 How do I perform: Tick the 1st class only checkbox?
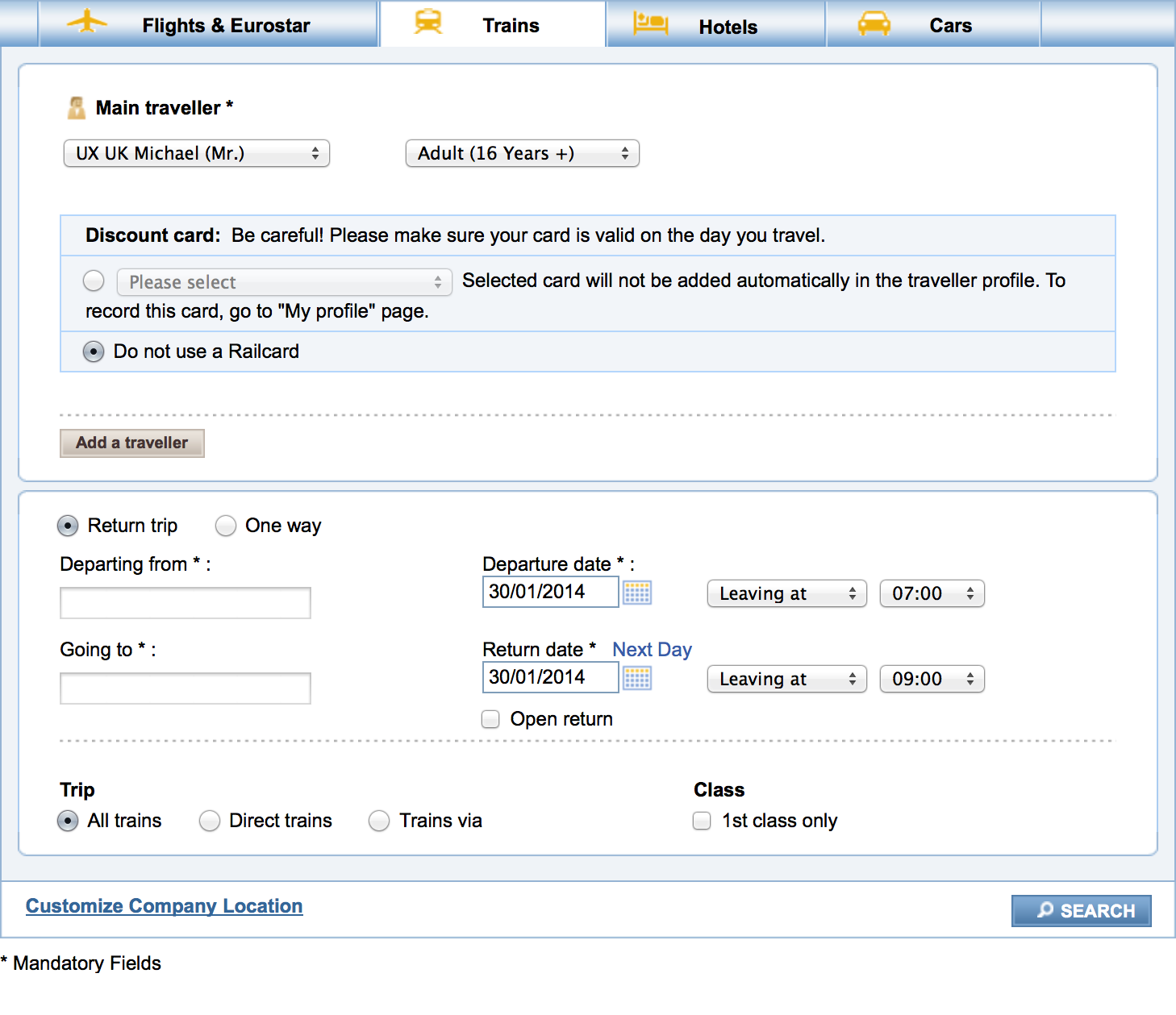[702, 821]
